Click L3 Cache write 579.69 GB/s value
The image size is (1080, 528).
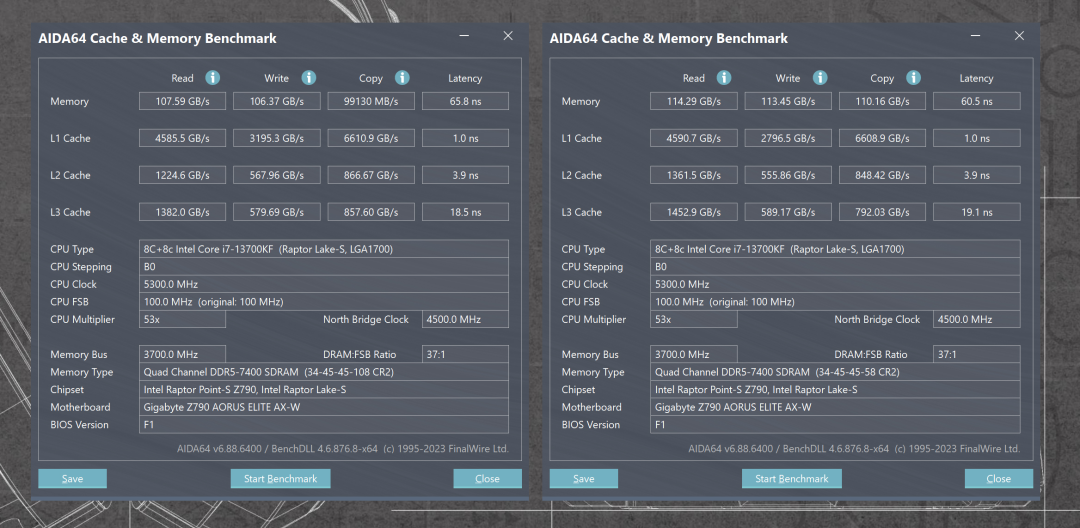pyautogui.click(x=277, y=212)
